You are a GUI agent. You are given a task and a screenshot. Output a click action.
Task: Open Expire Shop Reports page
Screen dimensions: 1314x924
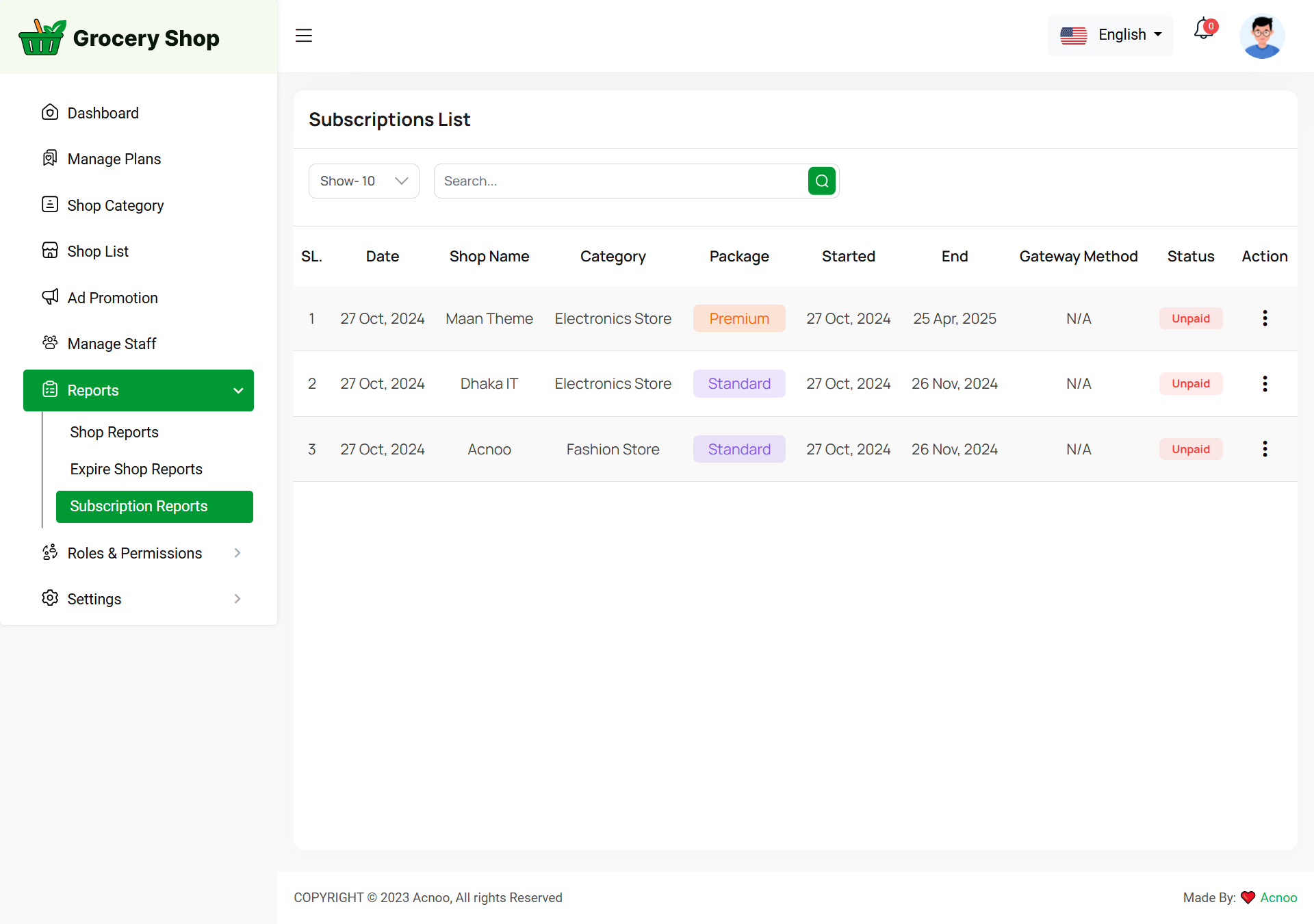[x=136, y=469]
